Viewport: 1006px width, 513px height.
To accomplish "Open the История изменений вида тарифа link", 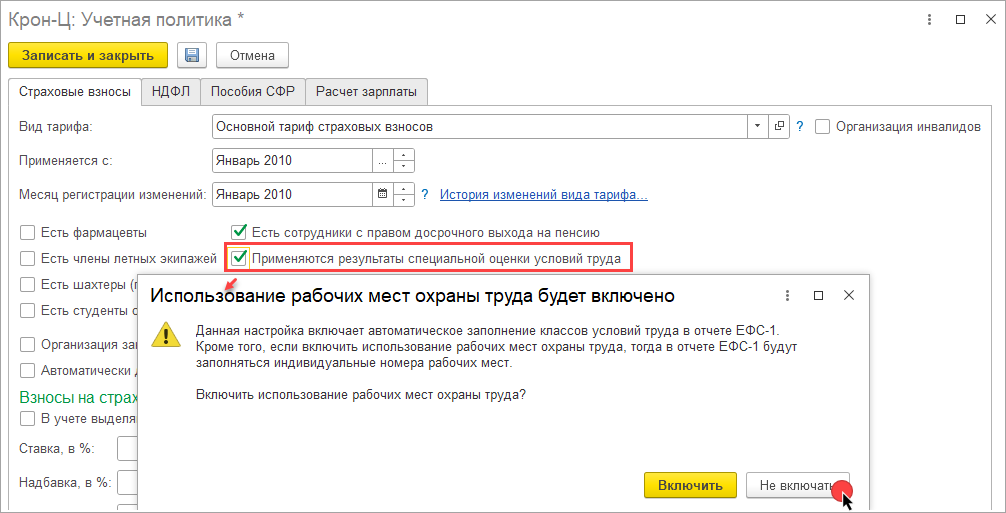I will 543,194.
